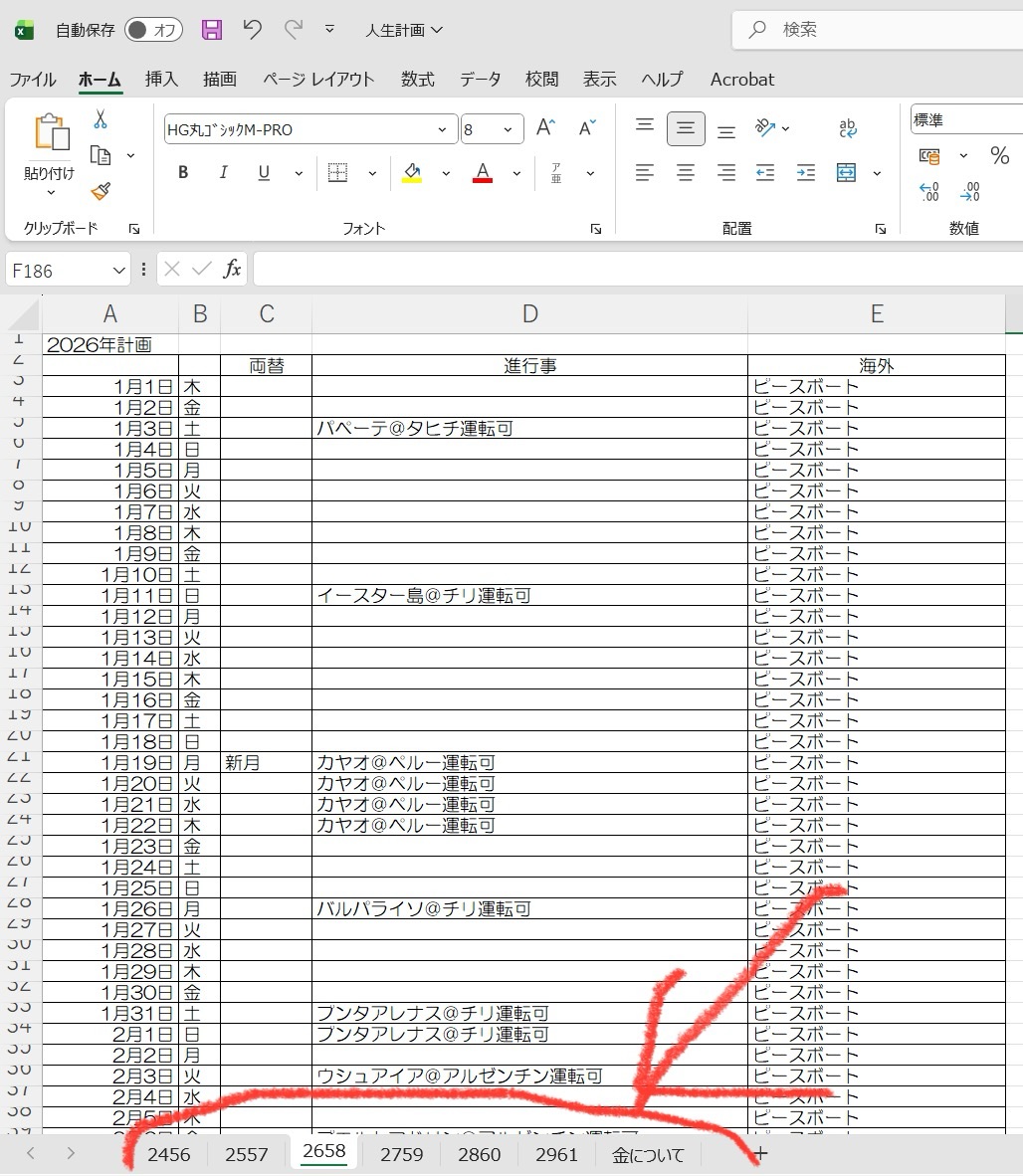The image size is (1023, 1176).
Task: Click the Insert Function fx icon
Action: 232,270
